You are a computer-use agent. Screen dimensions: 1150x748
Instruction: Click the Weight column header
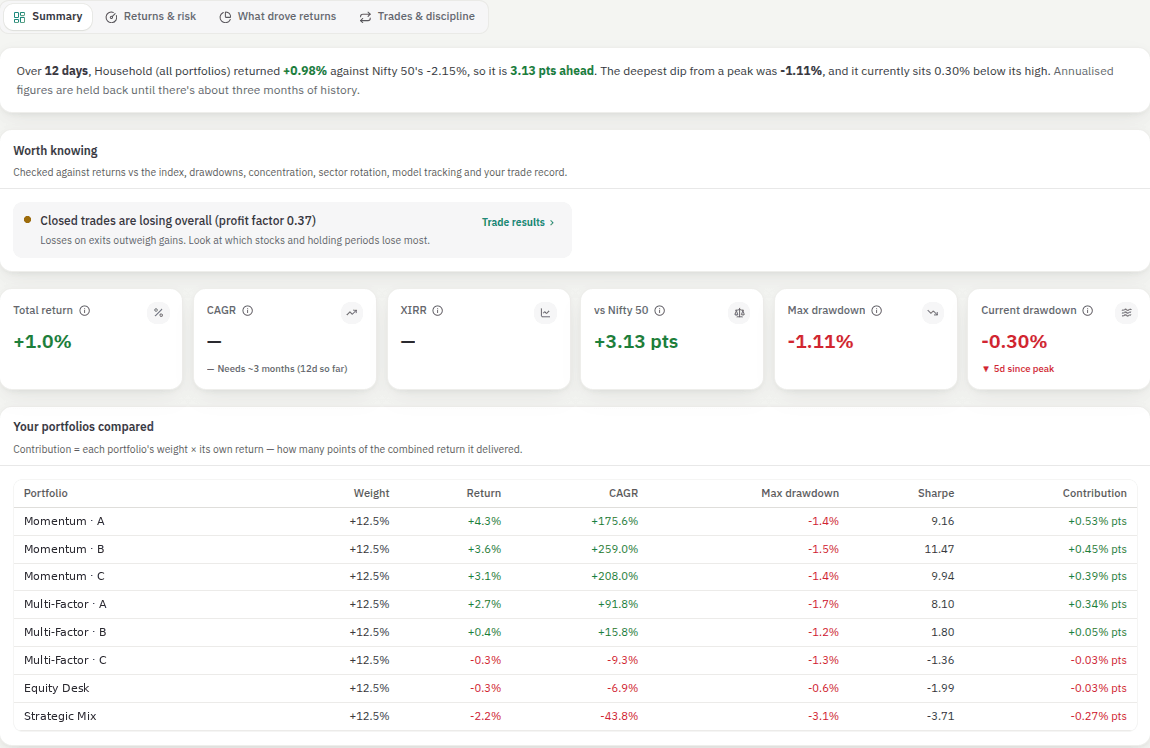pyautogui.click(x=371, y=494)
